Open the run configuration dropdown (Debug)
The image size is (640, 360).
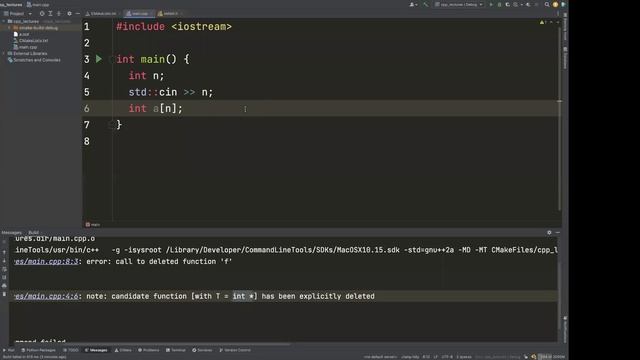click(x=459, y=4)
